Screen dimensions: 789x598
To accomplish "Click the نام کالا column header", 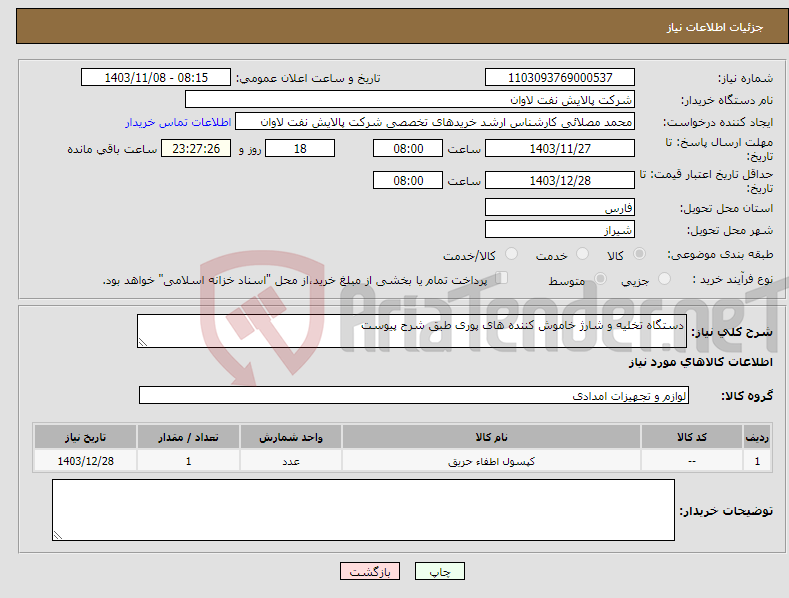I will click(491, 437).
